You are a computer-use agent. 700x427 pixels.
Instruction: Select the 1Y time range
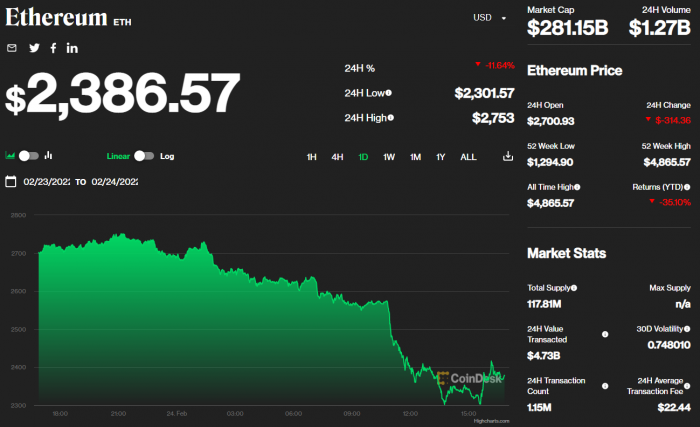tap(441, 157)
